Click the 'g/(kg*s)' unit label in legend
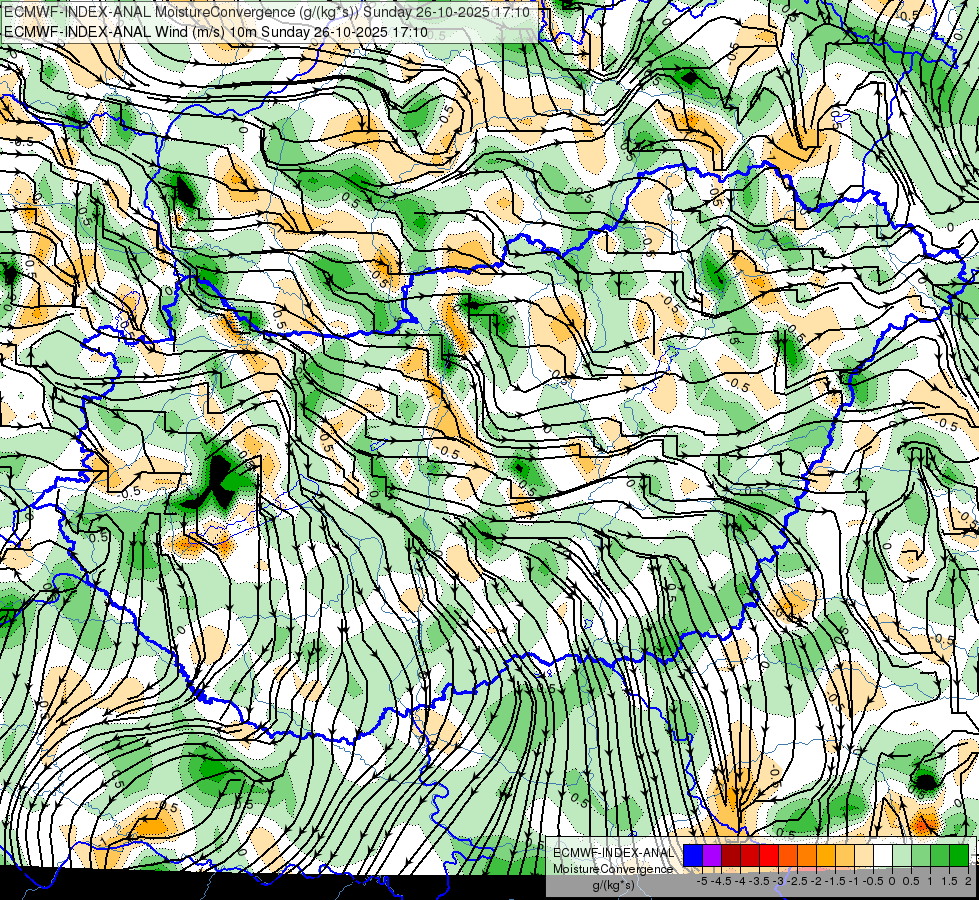 [613, 886]
